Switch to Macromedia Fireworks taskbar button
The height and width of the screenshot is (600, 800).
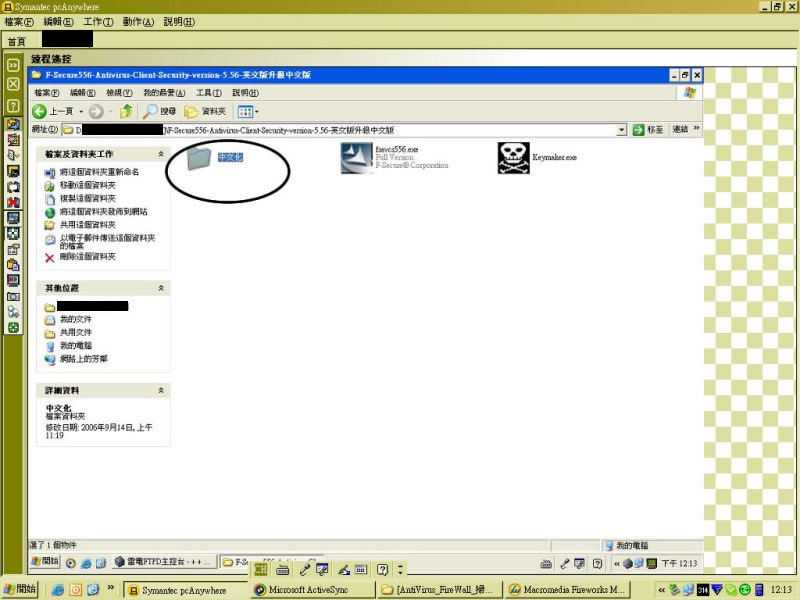(x=567, y=590)
